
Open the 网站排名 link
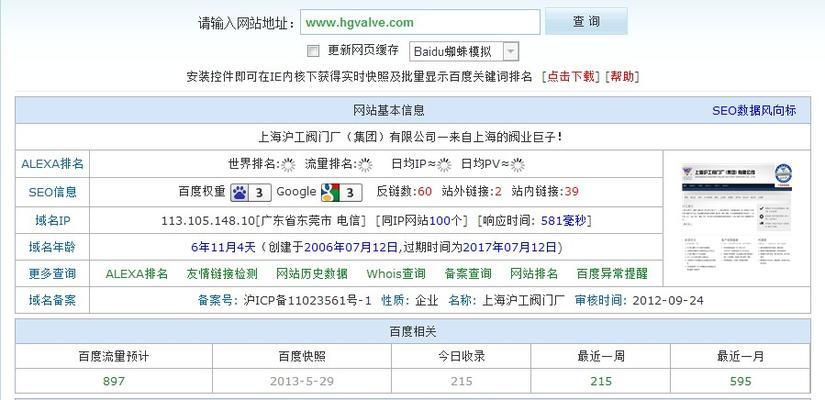point(534,274)
